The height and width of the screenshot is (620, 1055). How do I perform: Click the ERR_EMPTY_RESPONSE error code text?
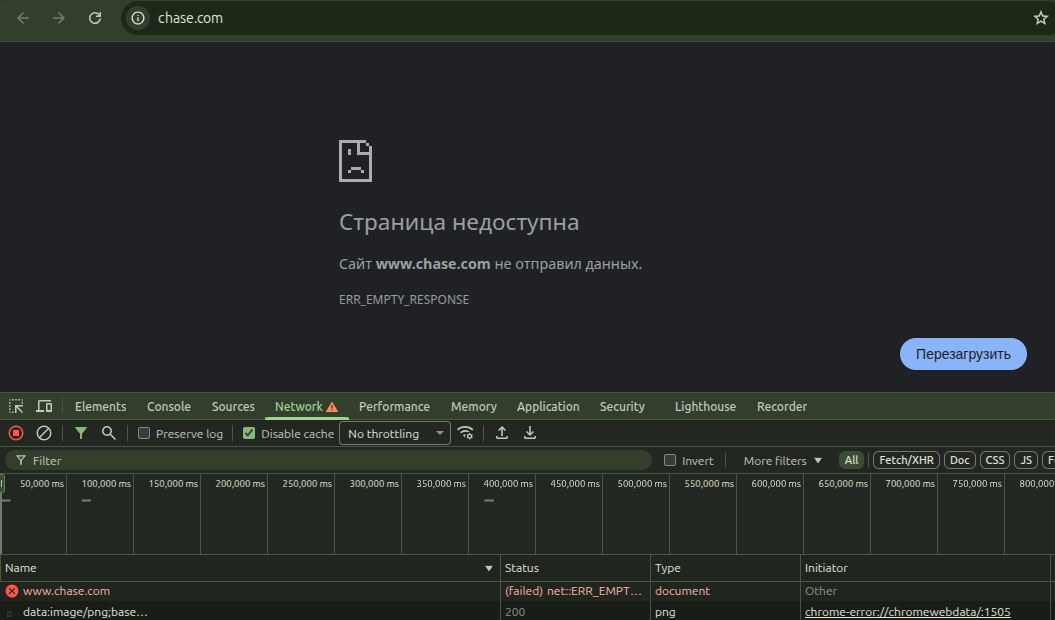click(x=404, y=300)
